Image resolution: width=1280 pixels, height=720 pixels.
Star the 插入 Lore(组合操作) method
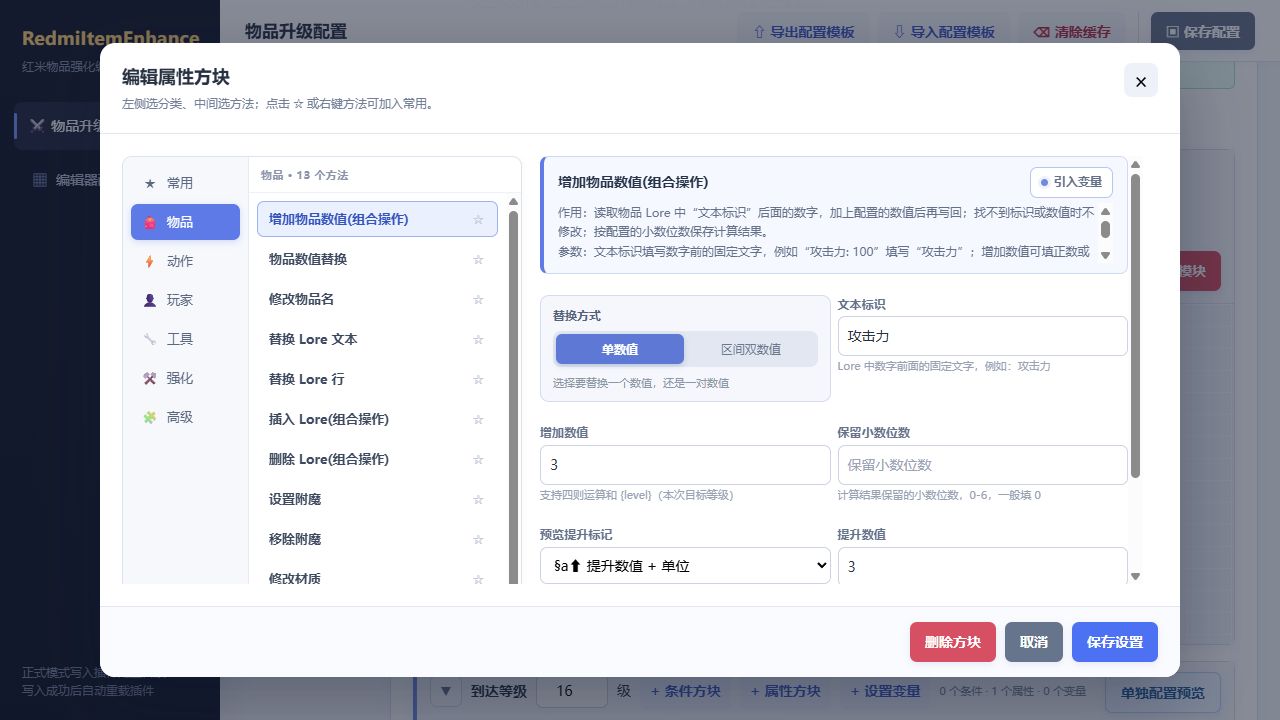click(x=478, y=419)
